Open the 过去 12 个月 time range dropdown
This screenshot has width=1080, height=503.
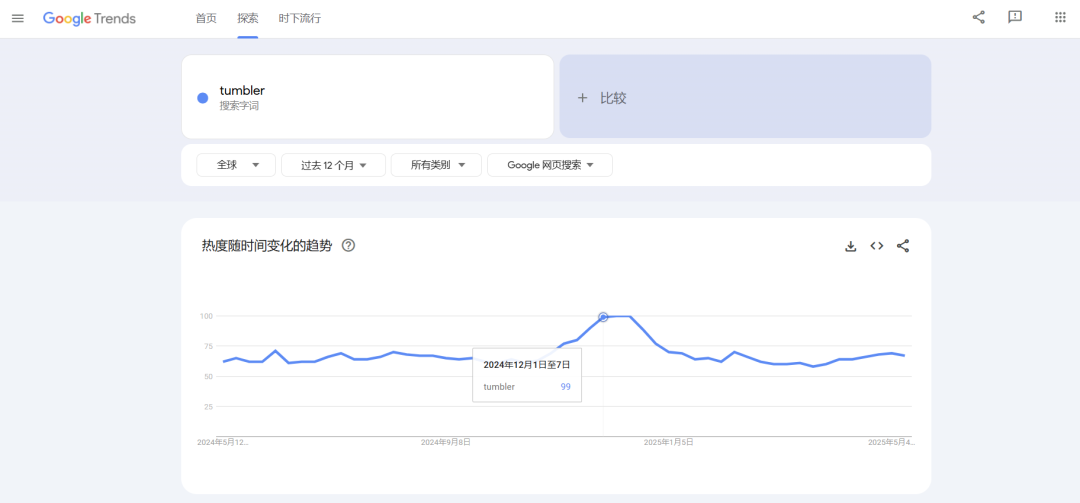click(333, 165)
